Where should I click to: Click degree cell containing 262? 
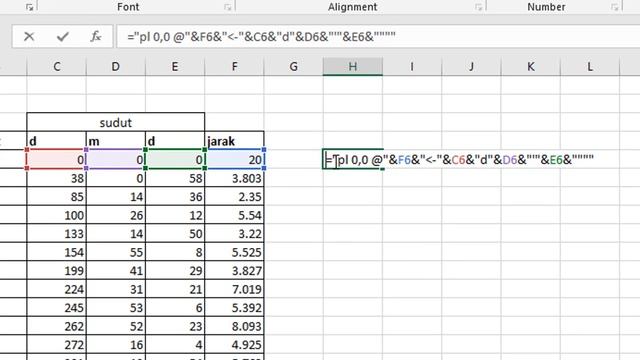[57, 326]
